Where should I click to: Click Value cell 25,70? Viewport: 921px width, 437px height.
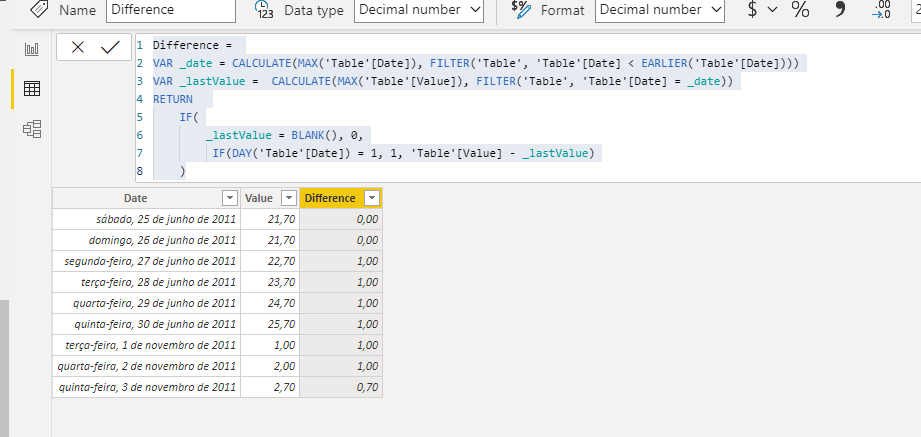coord(270,324)
